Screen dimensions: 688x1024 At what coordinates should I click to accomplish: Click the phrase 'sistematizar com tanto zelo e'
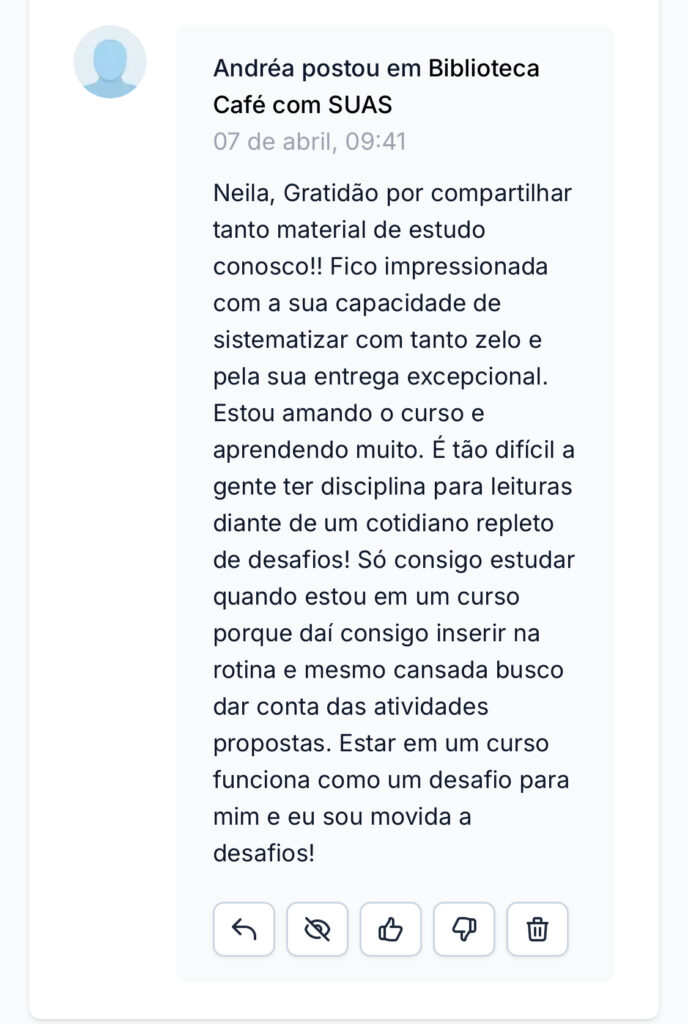[x=377, y=340]
